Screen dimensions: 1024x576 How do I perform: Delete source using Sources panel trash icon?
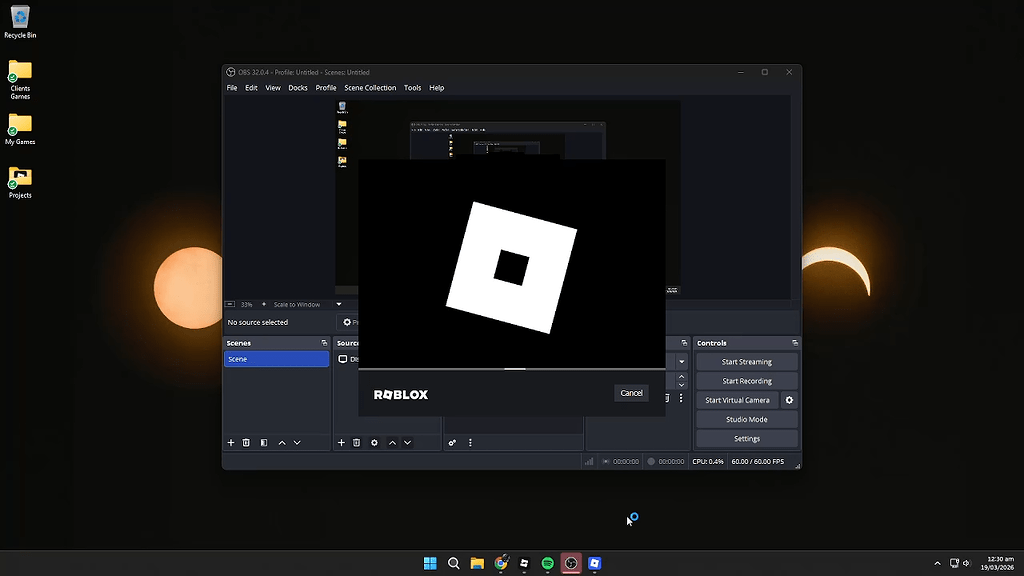357,443
